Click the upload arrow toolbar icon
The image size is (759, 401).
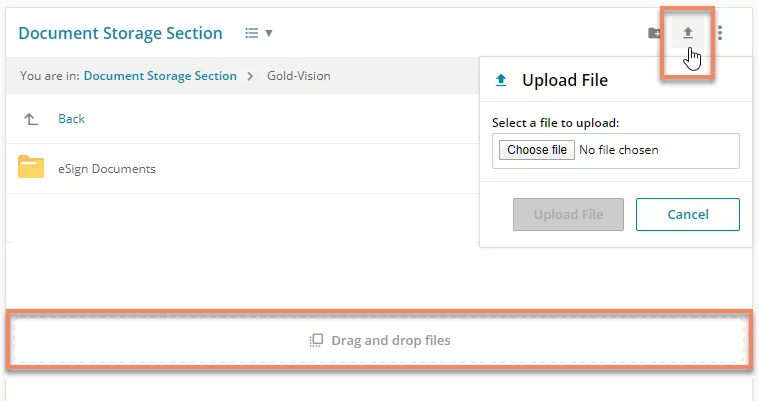click(687, 33)
